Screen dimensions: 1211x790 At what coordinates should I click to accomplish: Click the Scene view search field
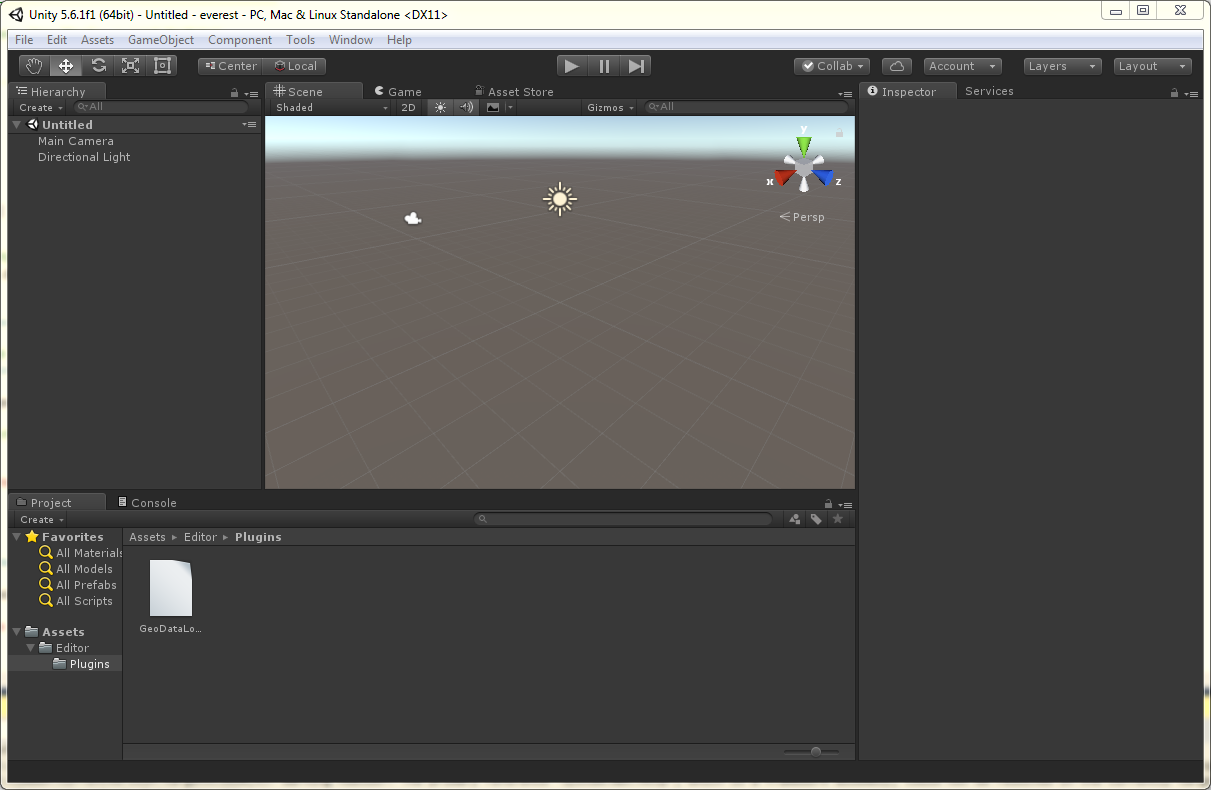(x=746, y=107)
